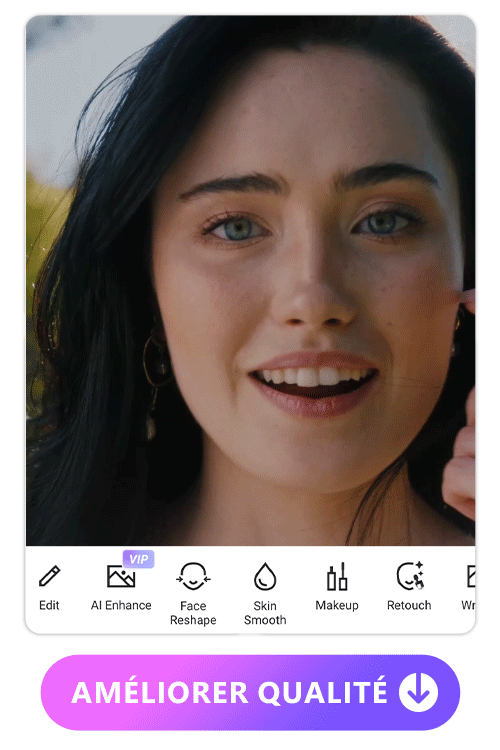Choose the Face Reshape face icon
Screen dimensions: 500x750
[193, 576]
